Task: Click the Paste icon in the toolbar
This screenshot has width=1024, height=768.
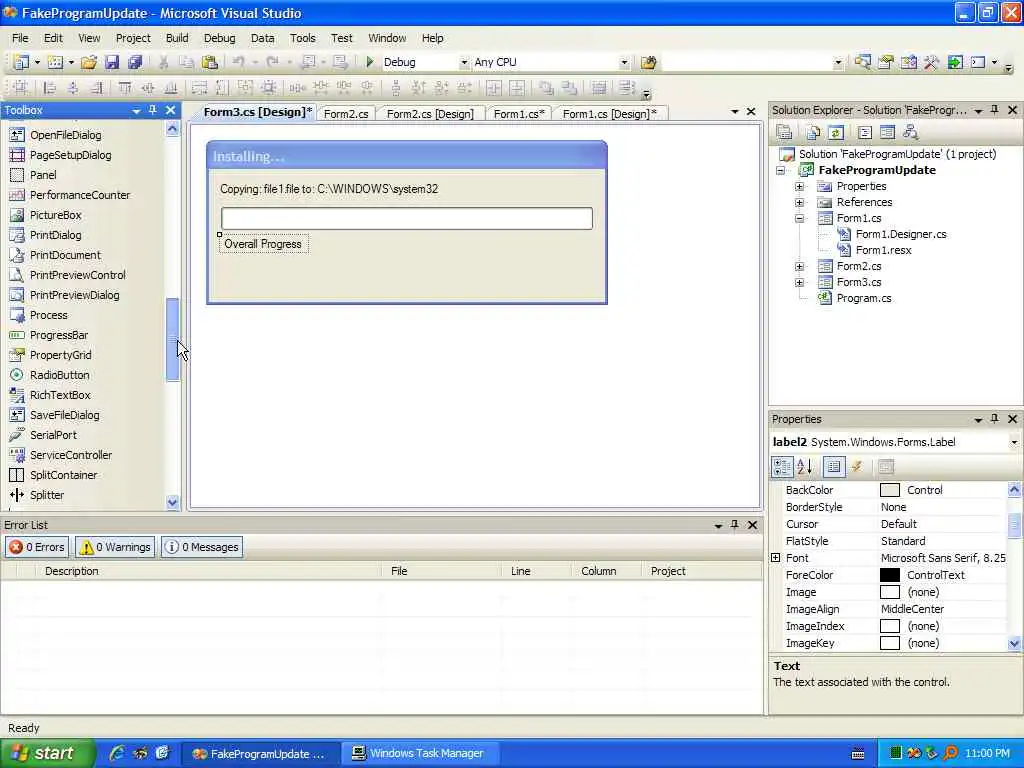Action: click(210, 62)
